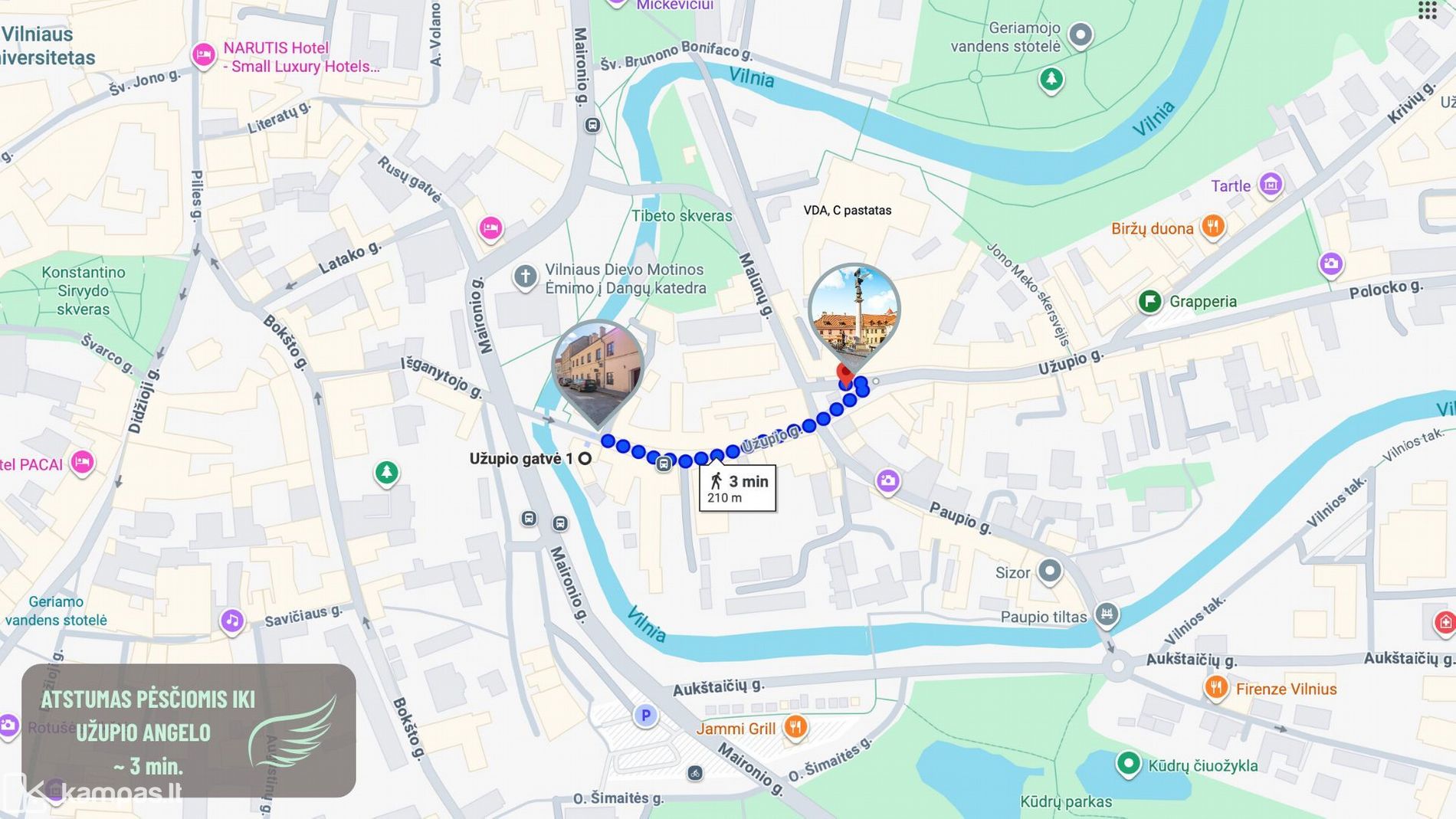
Task: Select the Grapperia flag marker
Action: 1149,301
